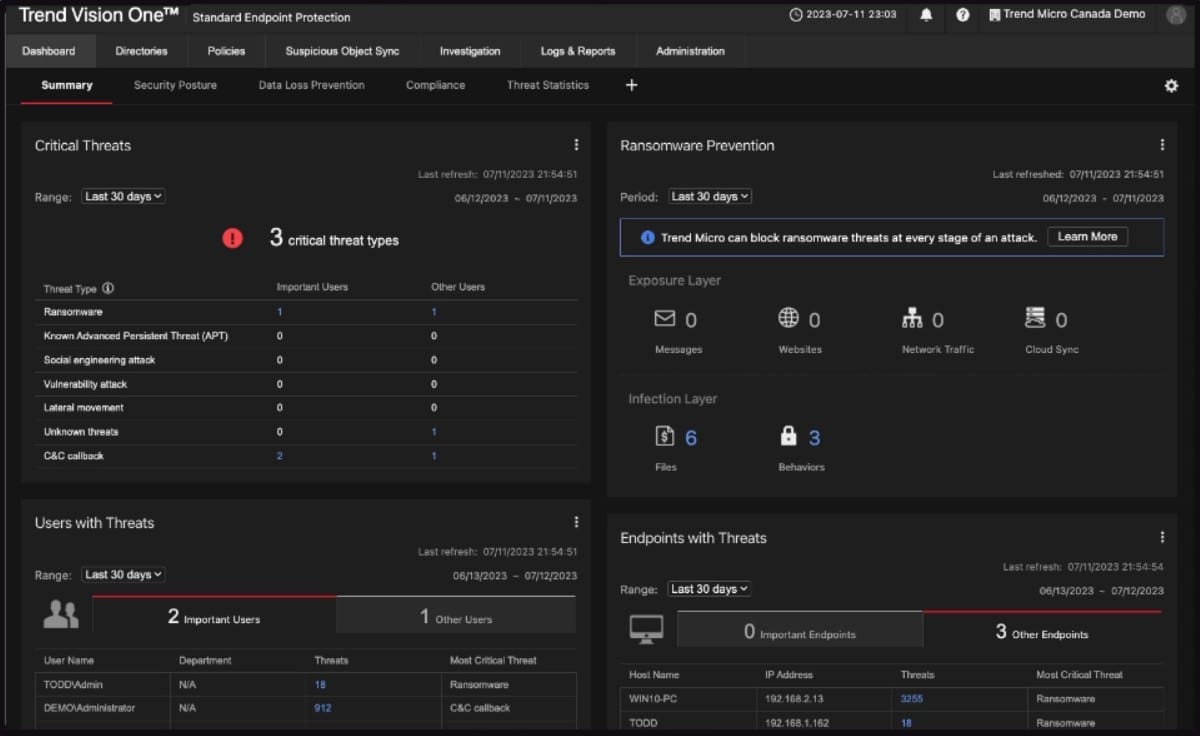Click the Cloud Sync icon
The height and width of the screenshot is (736, 1200).
(1036, 318)
